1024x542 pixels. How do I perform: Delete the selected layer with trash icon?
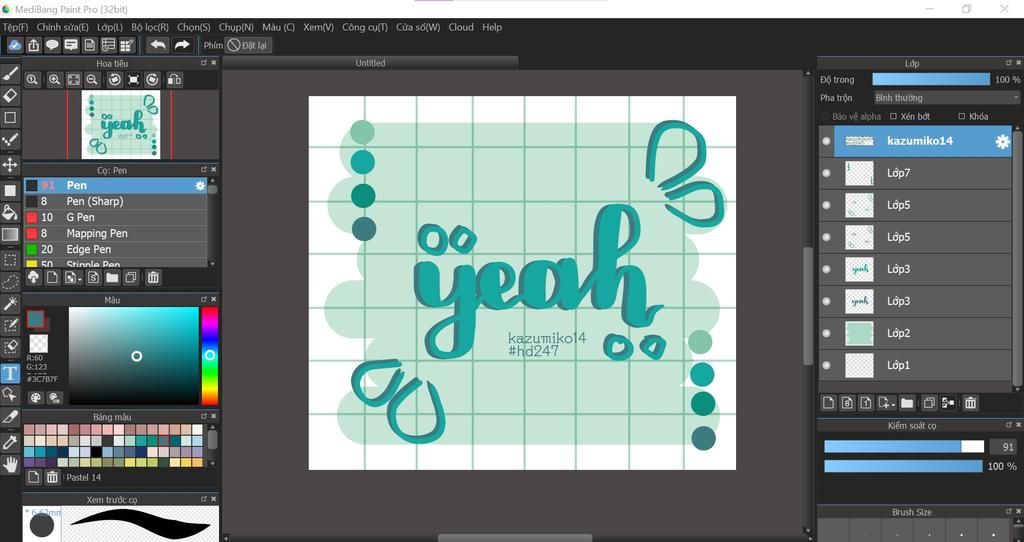point(970,403)
